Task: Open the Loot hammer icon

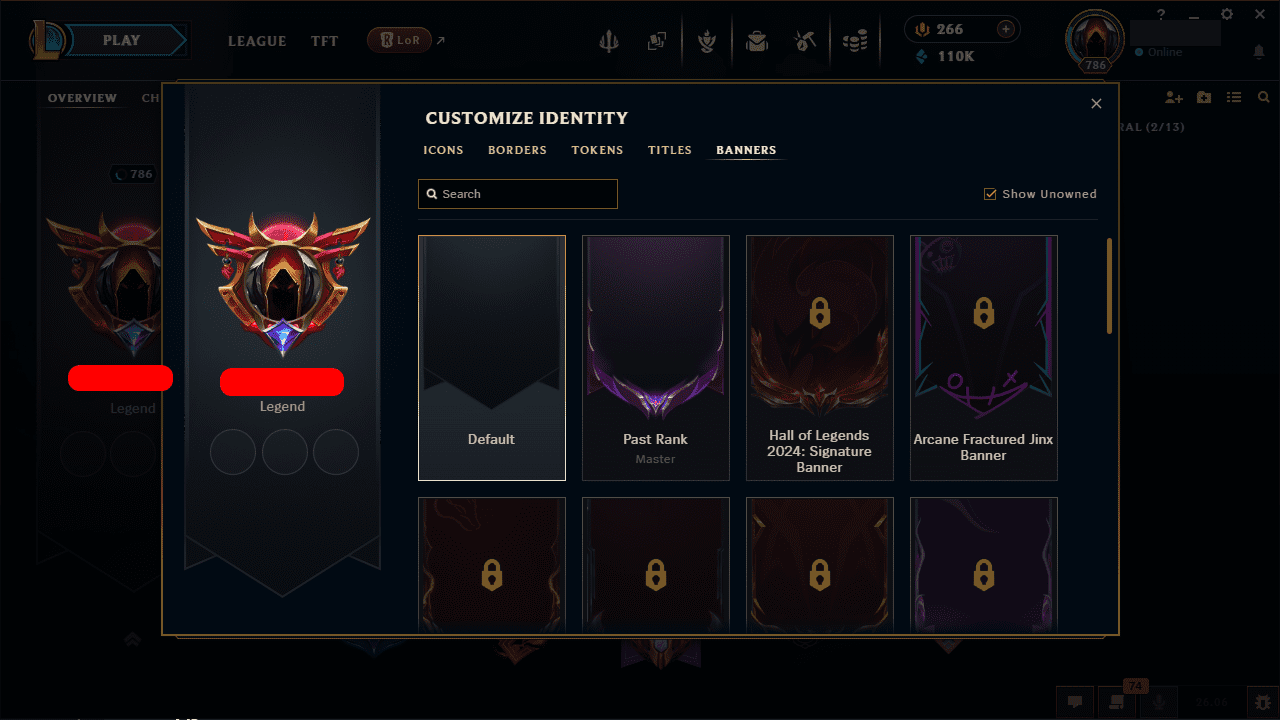Action: [805, 41]
